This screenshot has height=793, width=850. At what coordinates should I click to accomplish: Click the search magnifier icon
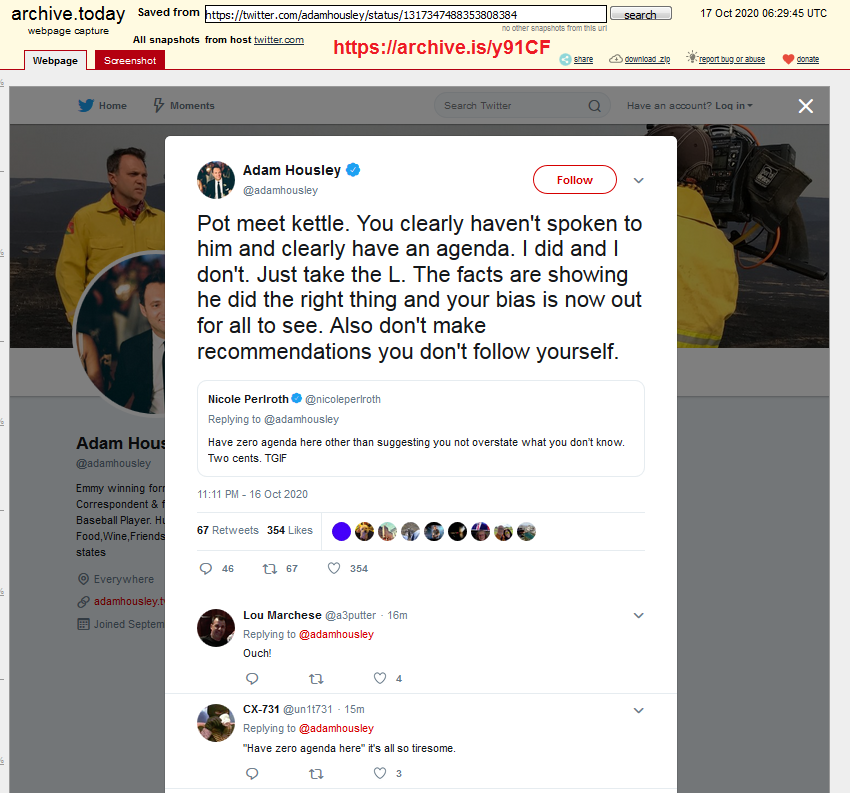tap(595, 106)
